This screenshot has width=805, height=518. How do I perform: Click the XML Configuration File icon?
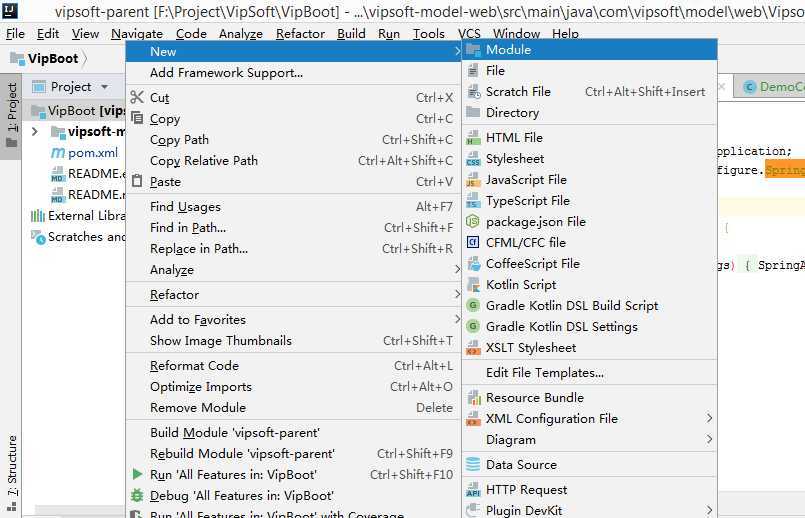click(473, 418)
